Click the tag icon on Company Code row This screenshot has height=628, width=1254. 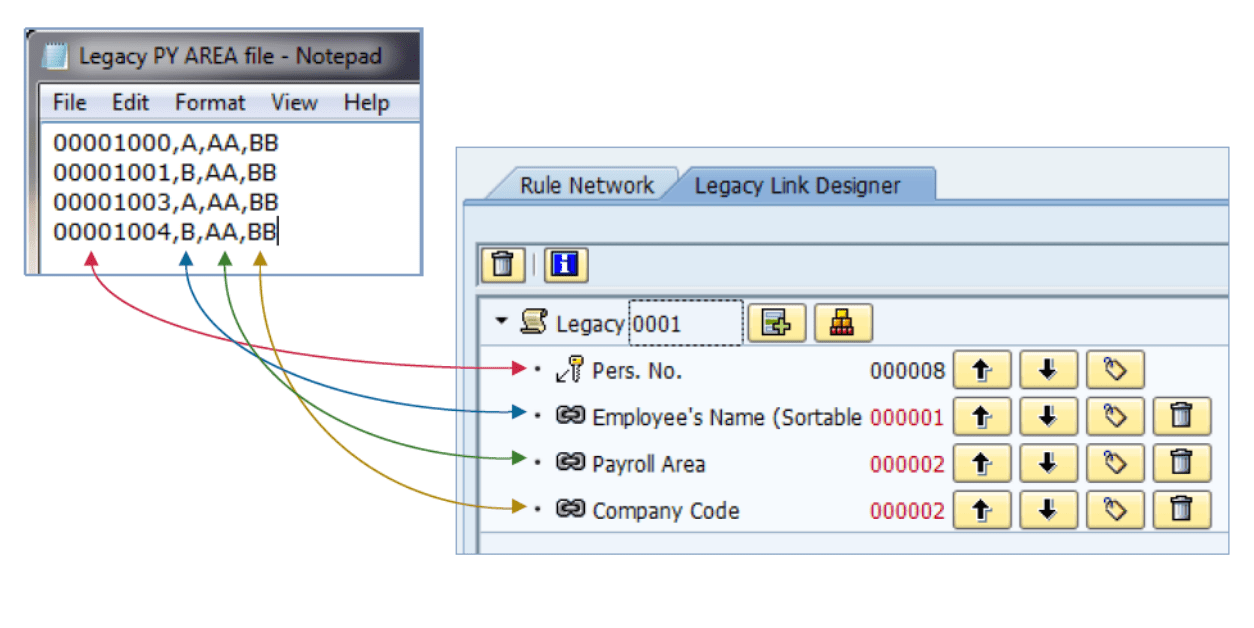[1115, 510]
